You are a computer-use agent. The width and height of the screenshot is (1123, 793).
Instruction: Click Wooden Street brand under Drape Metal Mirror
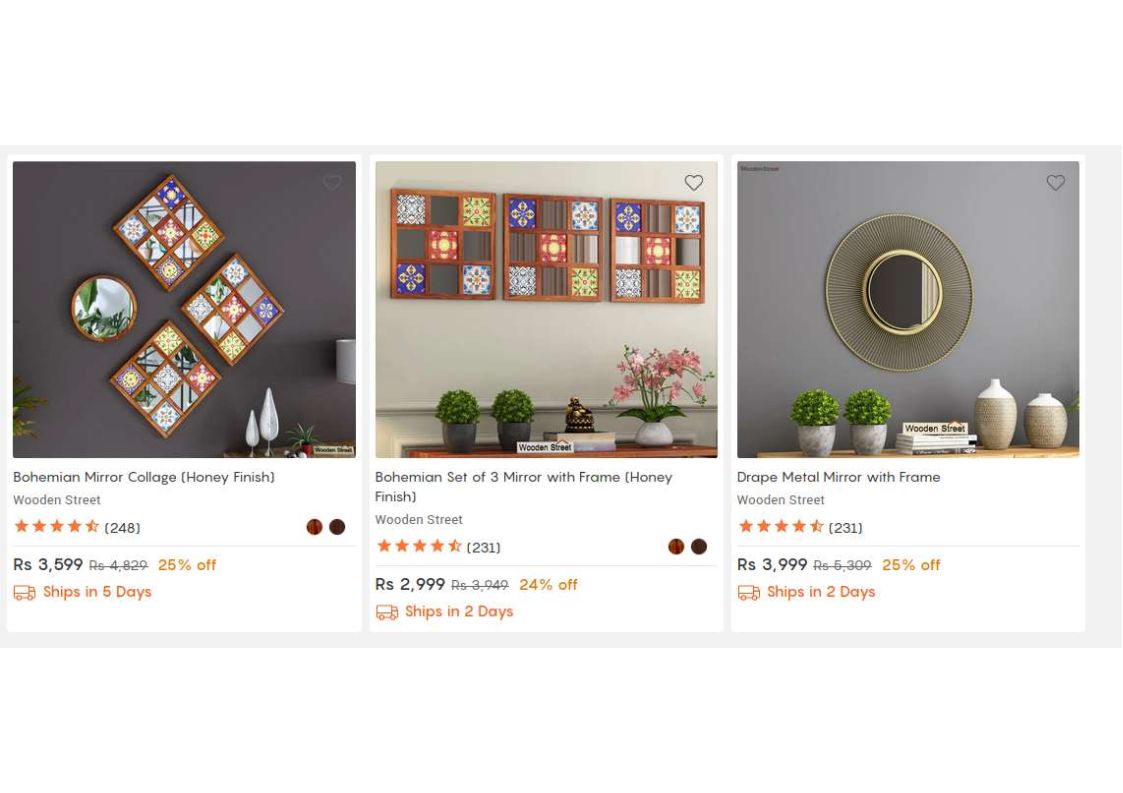781,500
